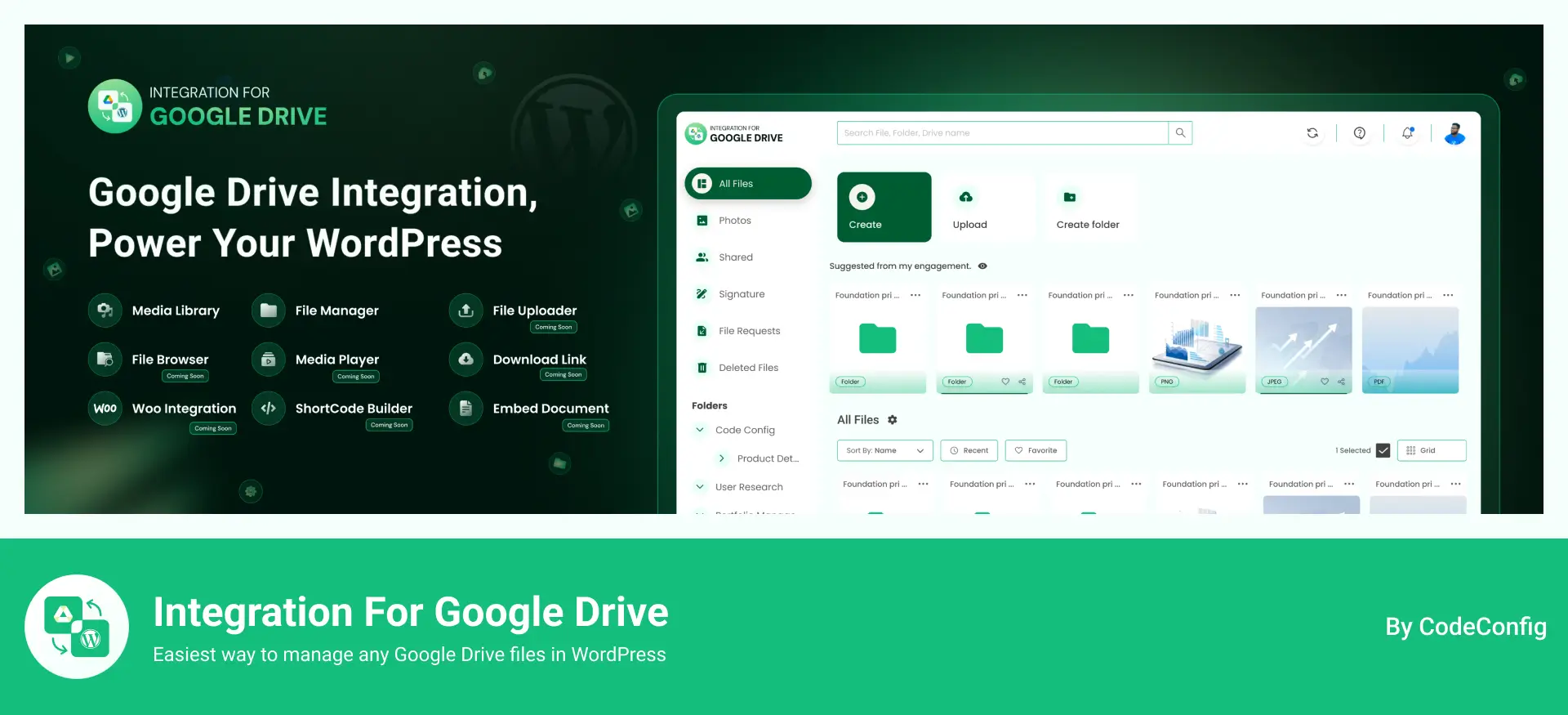
Task: Click the File Browser feature icon
Action: pyautogui.click(x=105, y=360)
